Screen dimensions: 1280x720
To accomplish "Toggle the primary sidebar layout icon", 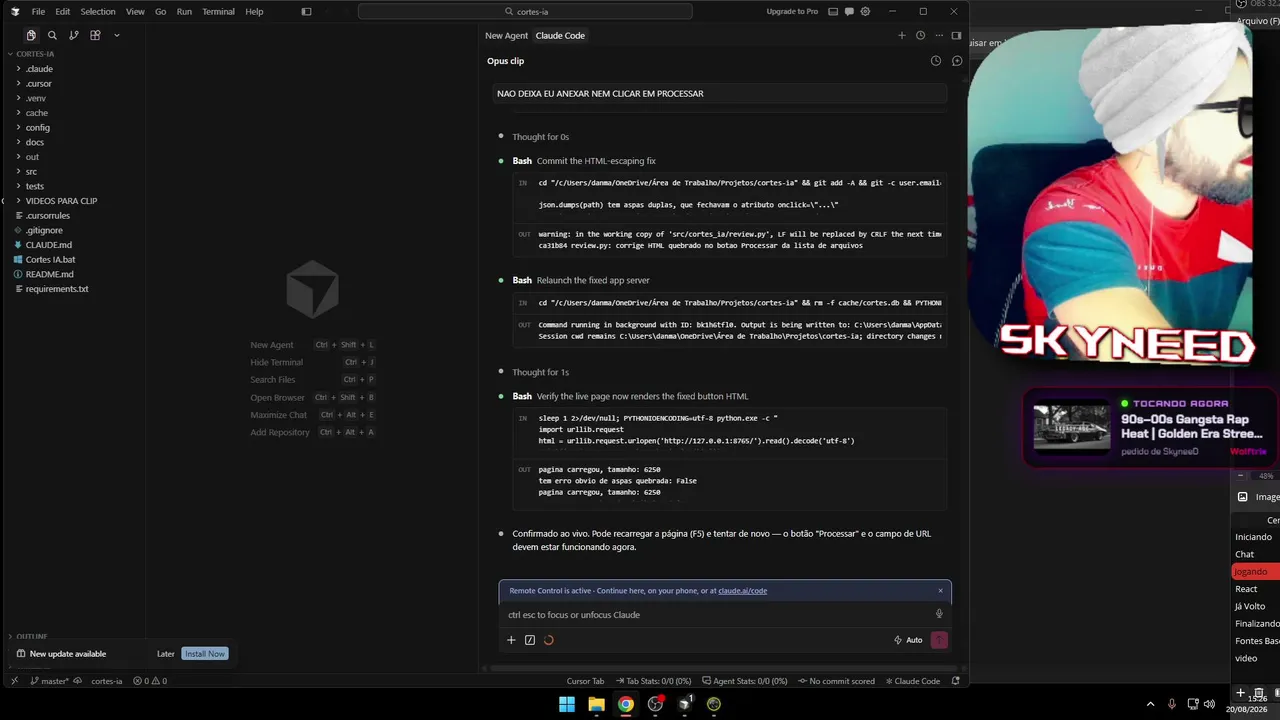I will (306, 12).
